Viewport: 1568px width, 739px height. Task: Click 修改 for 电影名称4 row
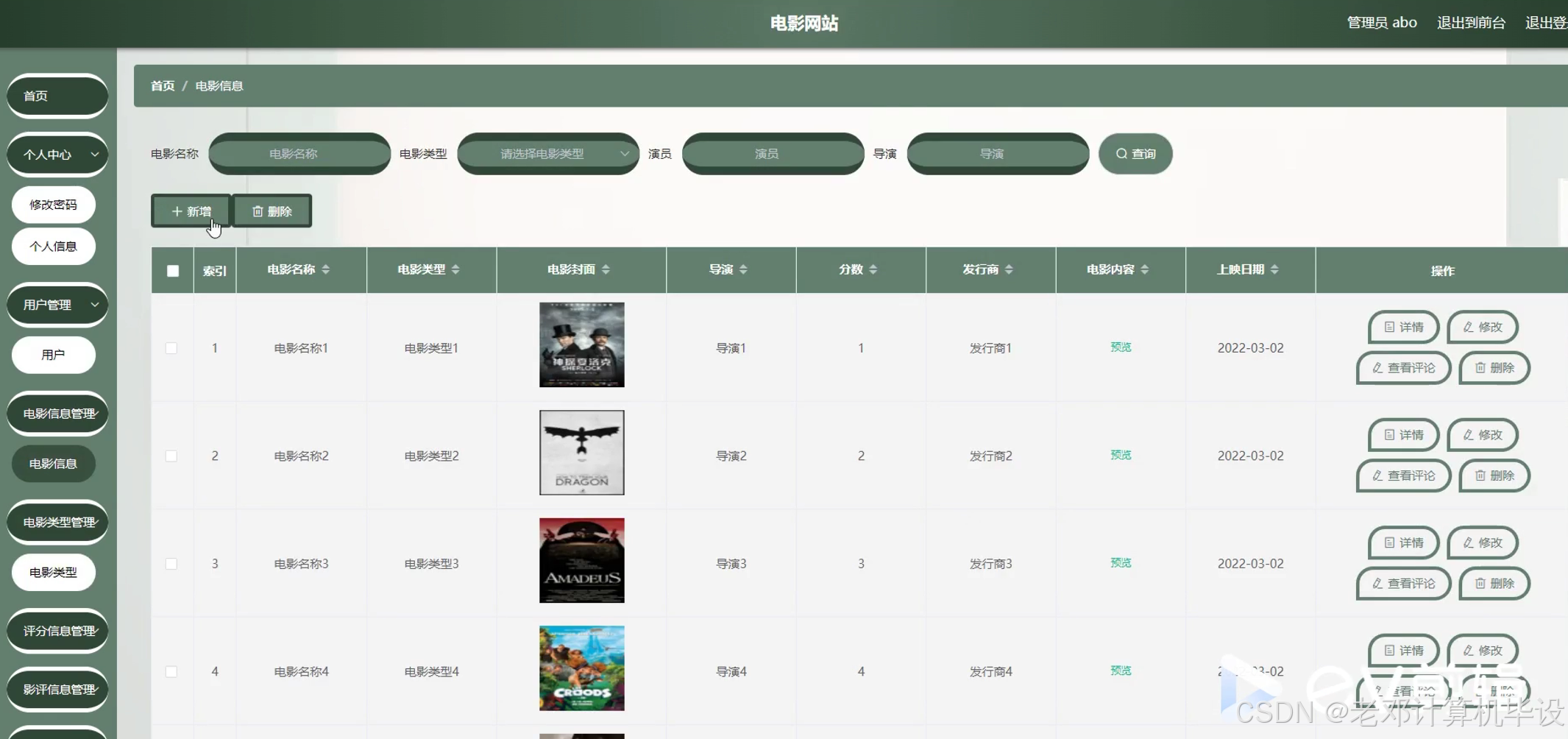tap(1483, 651)
